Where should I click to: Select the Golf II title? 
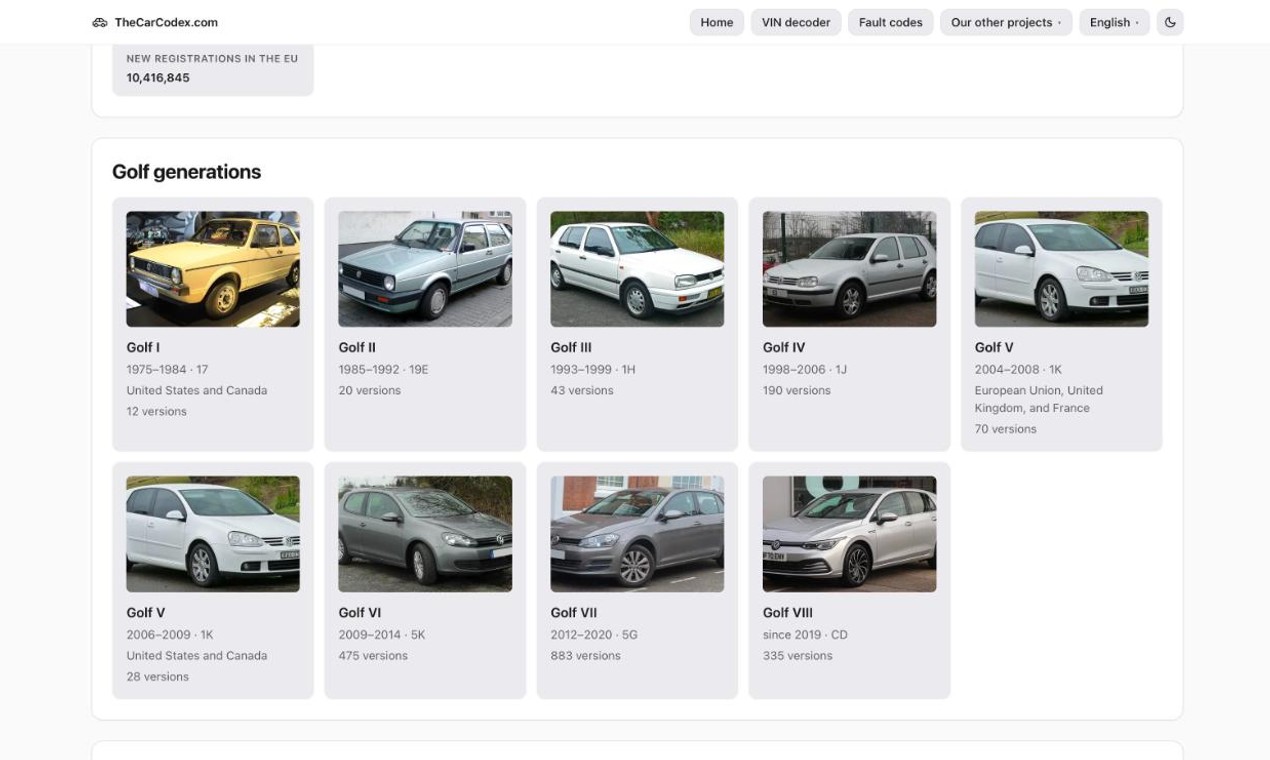[x=357, y=347]
